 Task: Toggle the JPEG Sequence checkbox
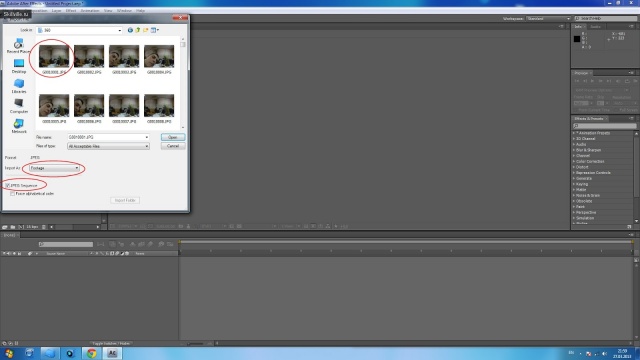(8, 185)
